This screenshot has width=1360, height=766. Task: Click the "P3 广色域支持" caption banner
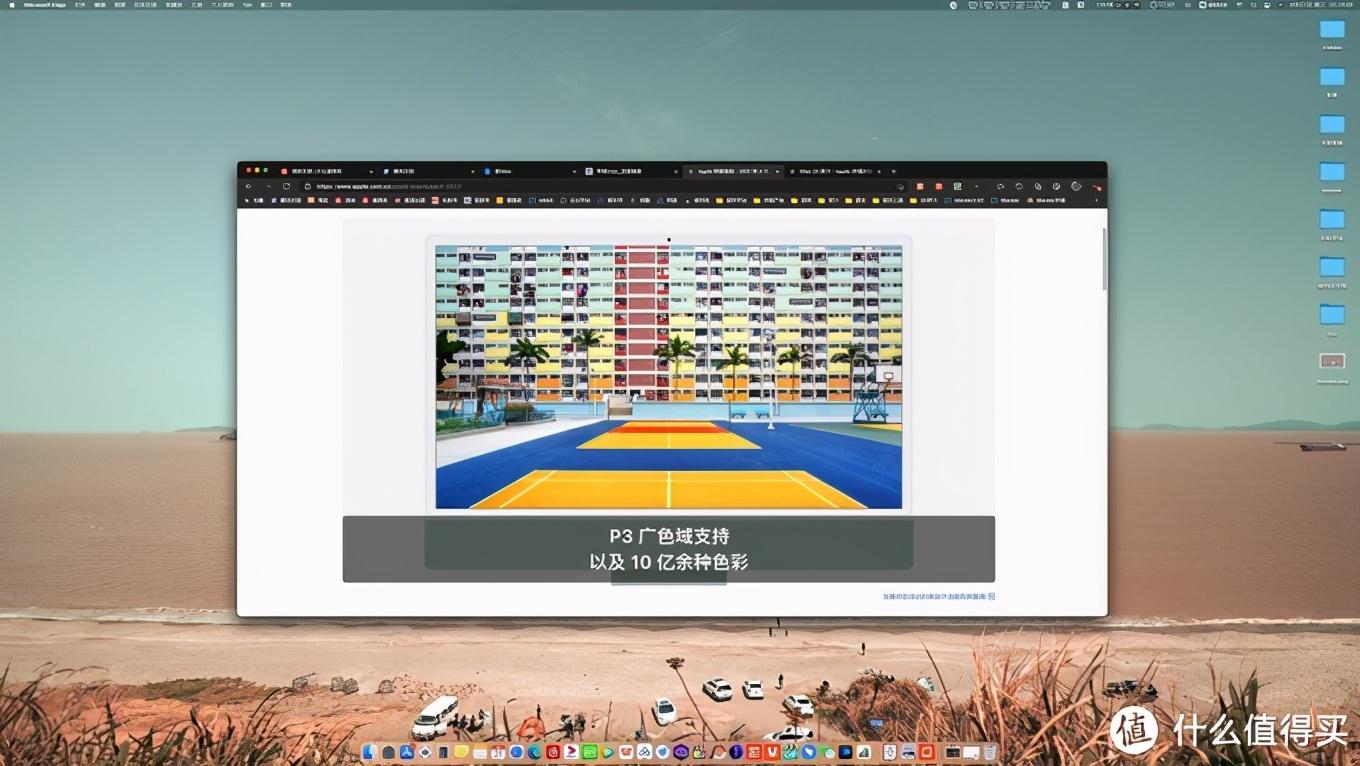[x=668, y=548]
